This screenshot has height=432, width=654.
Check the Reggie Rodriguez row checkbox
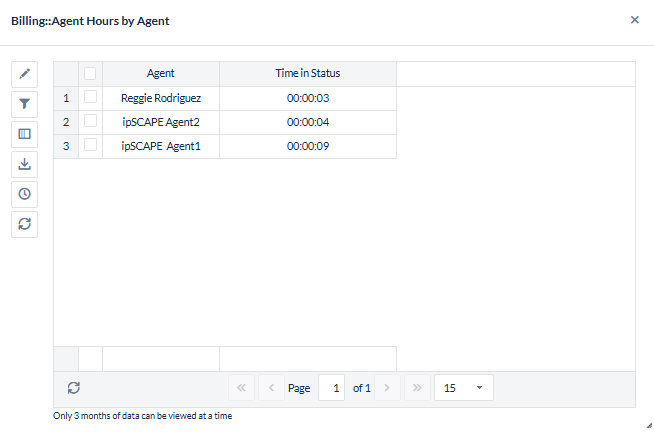click(x=90, y=97)
